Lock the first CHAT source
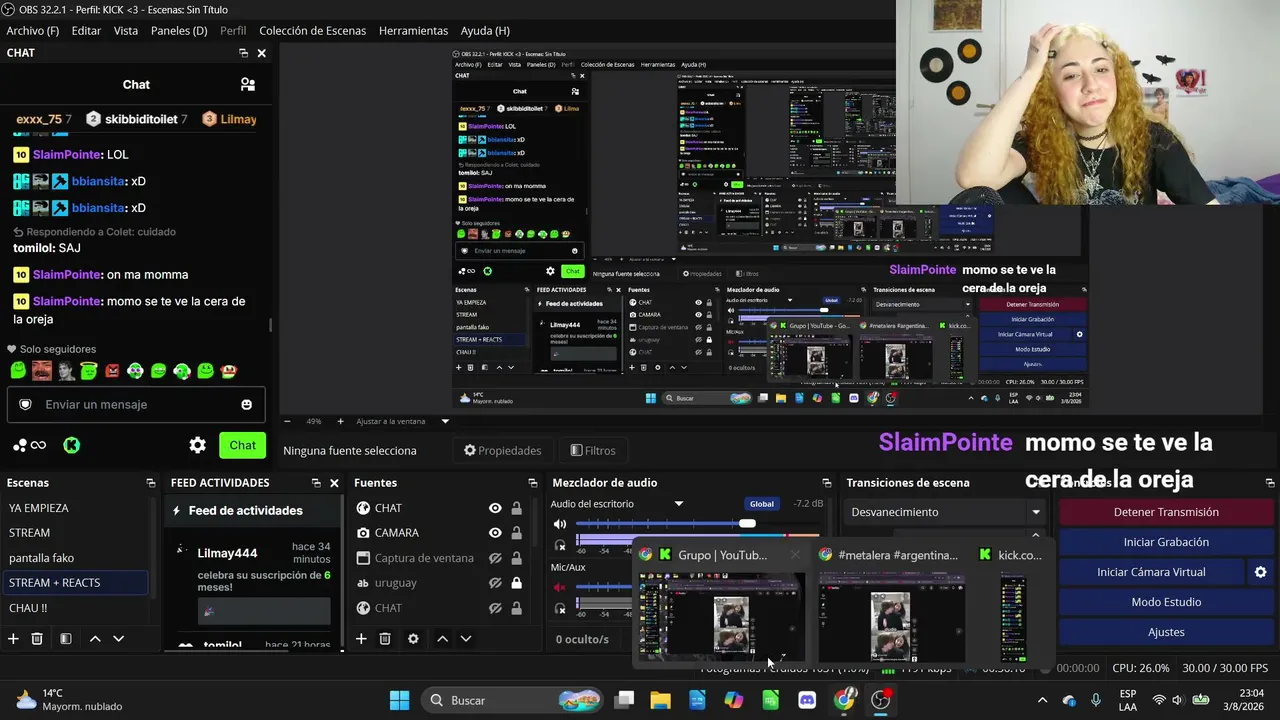The image size is (1280, 720). coord(516,508)
